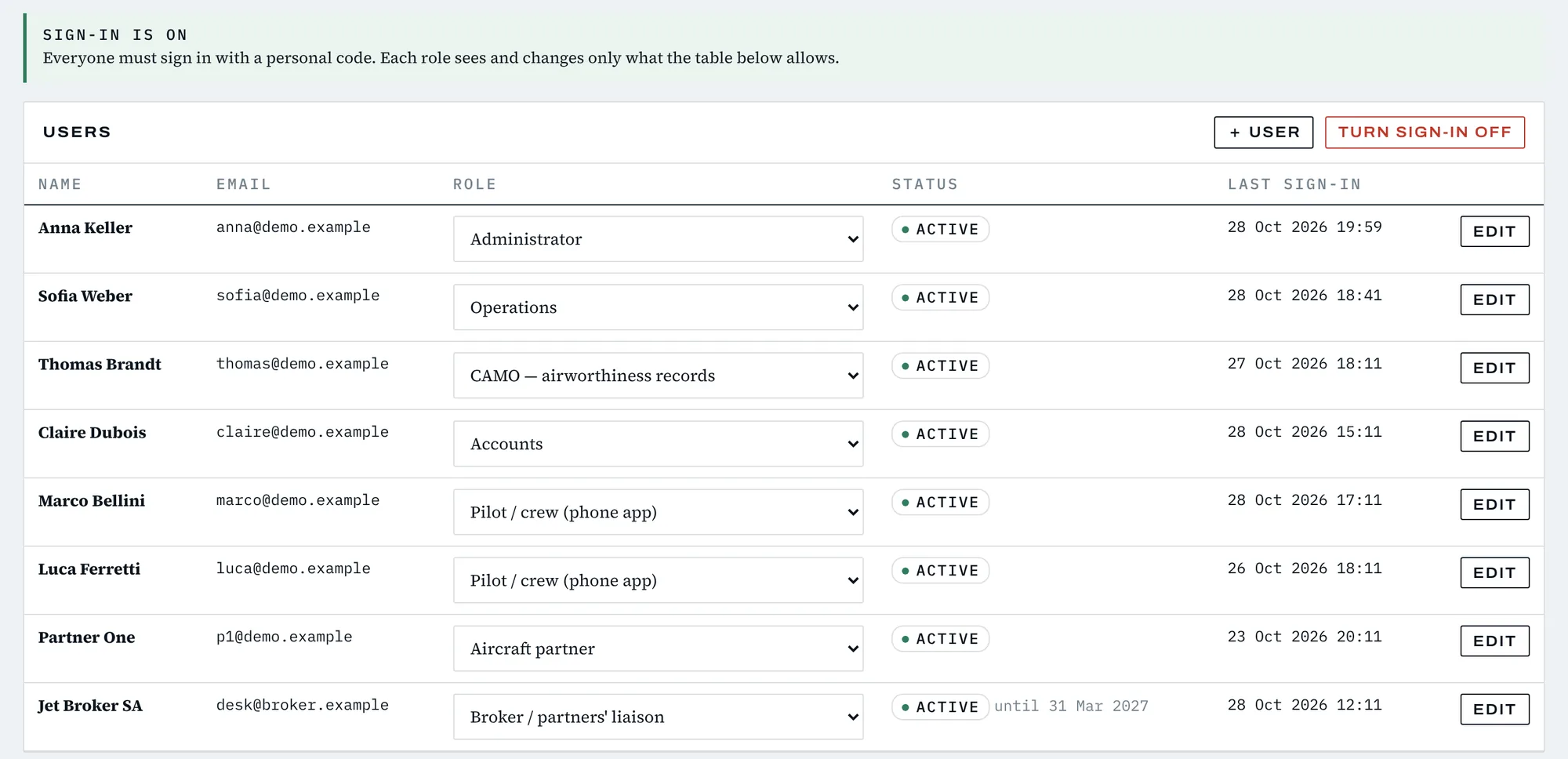The height and width of the screenshot is (759, 1568).
Task: Add a new user with + USER
Action: tap(1263, 133)
